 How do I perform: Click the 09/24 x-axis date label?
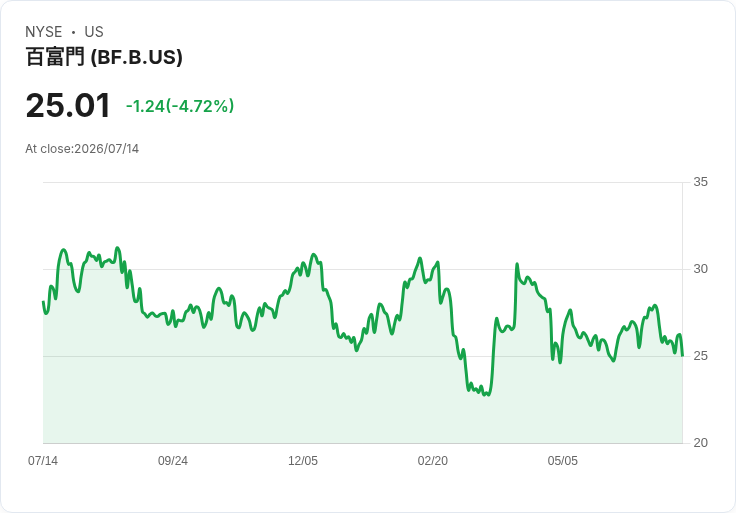click(x=173, y=461)
